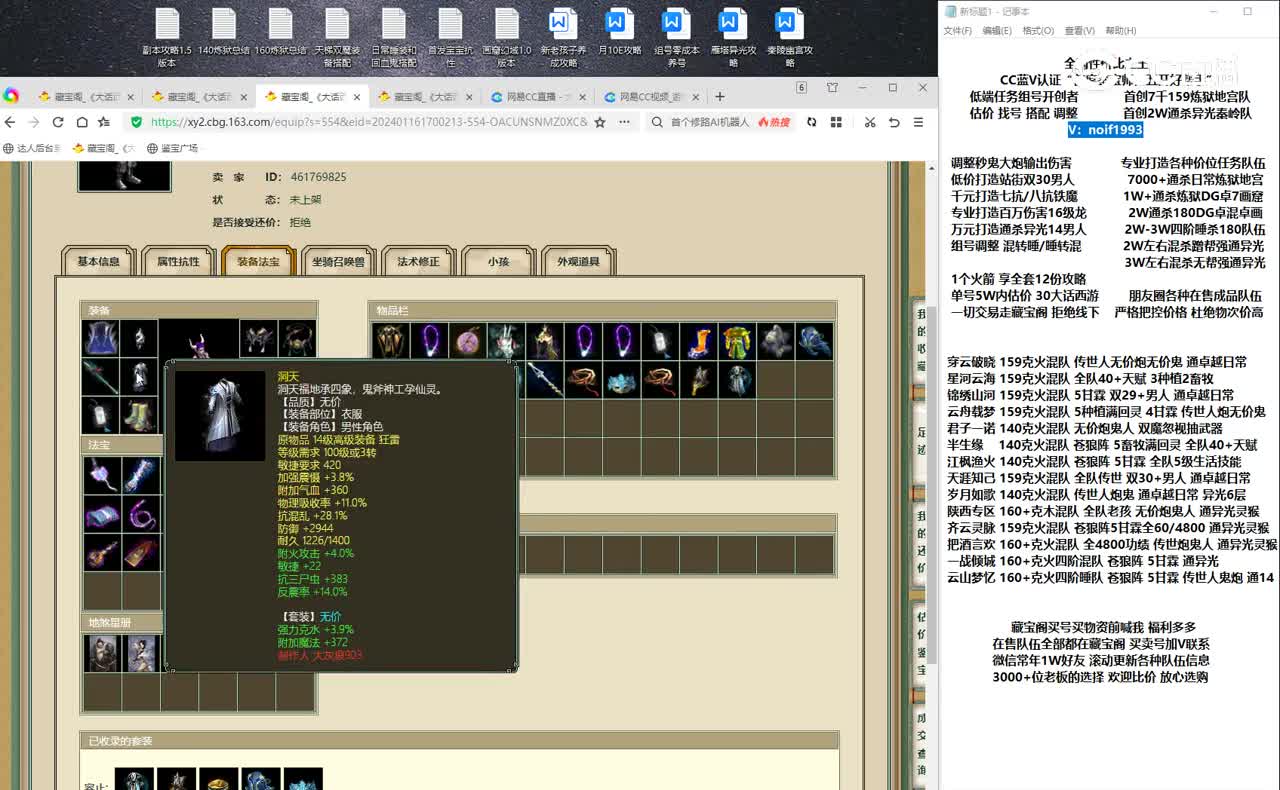
Task: Open a new browser tab
Action: click(x=719, y=97)
